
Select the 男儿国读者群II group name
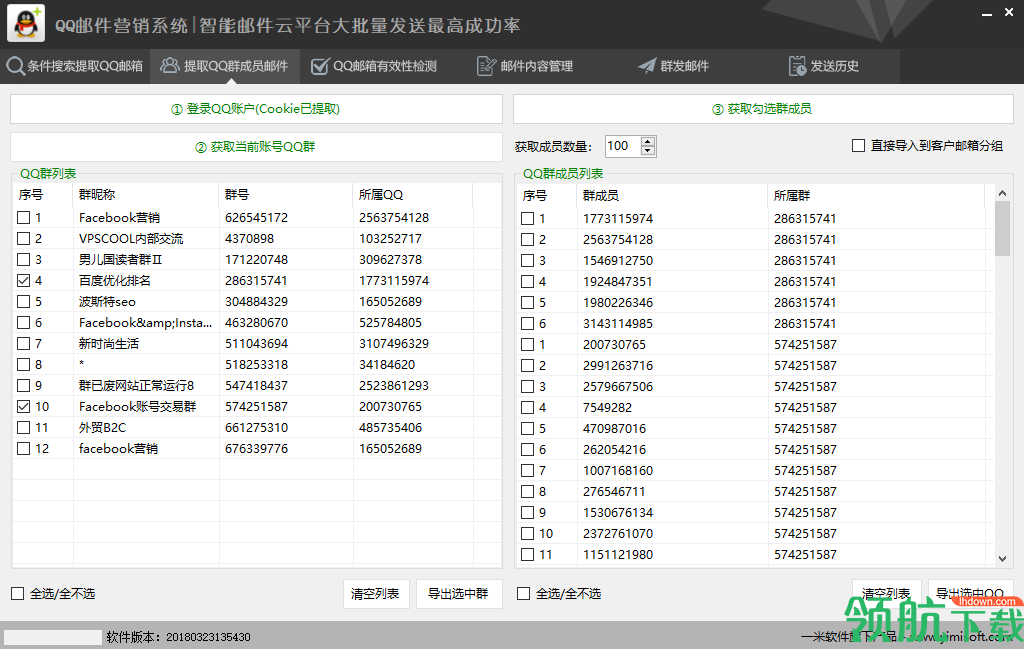pos(120,259)
